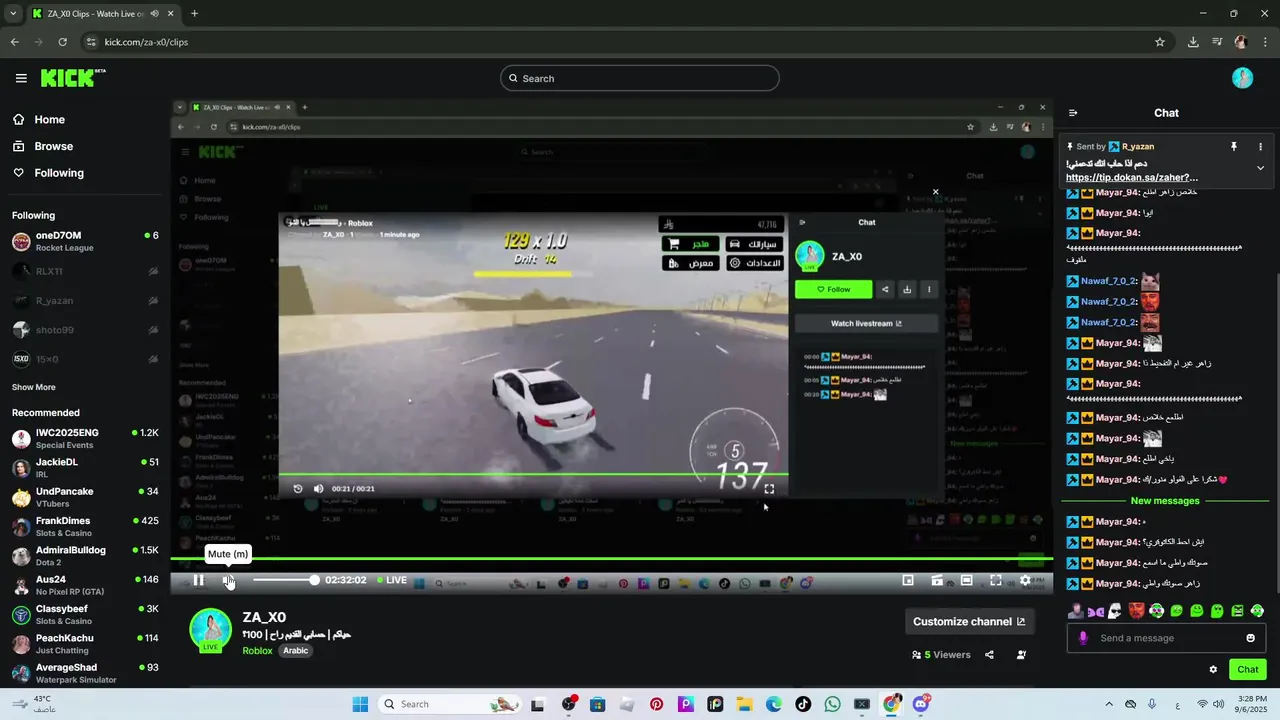Adjust the stream volume slider
Screen dimensions: 1280x720
[285, 580]
